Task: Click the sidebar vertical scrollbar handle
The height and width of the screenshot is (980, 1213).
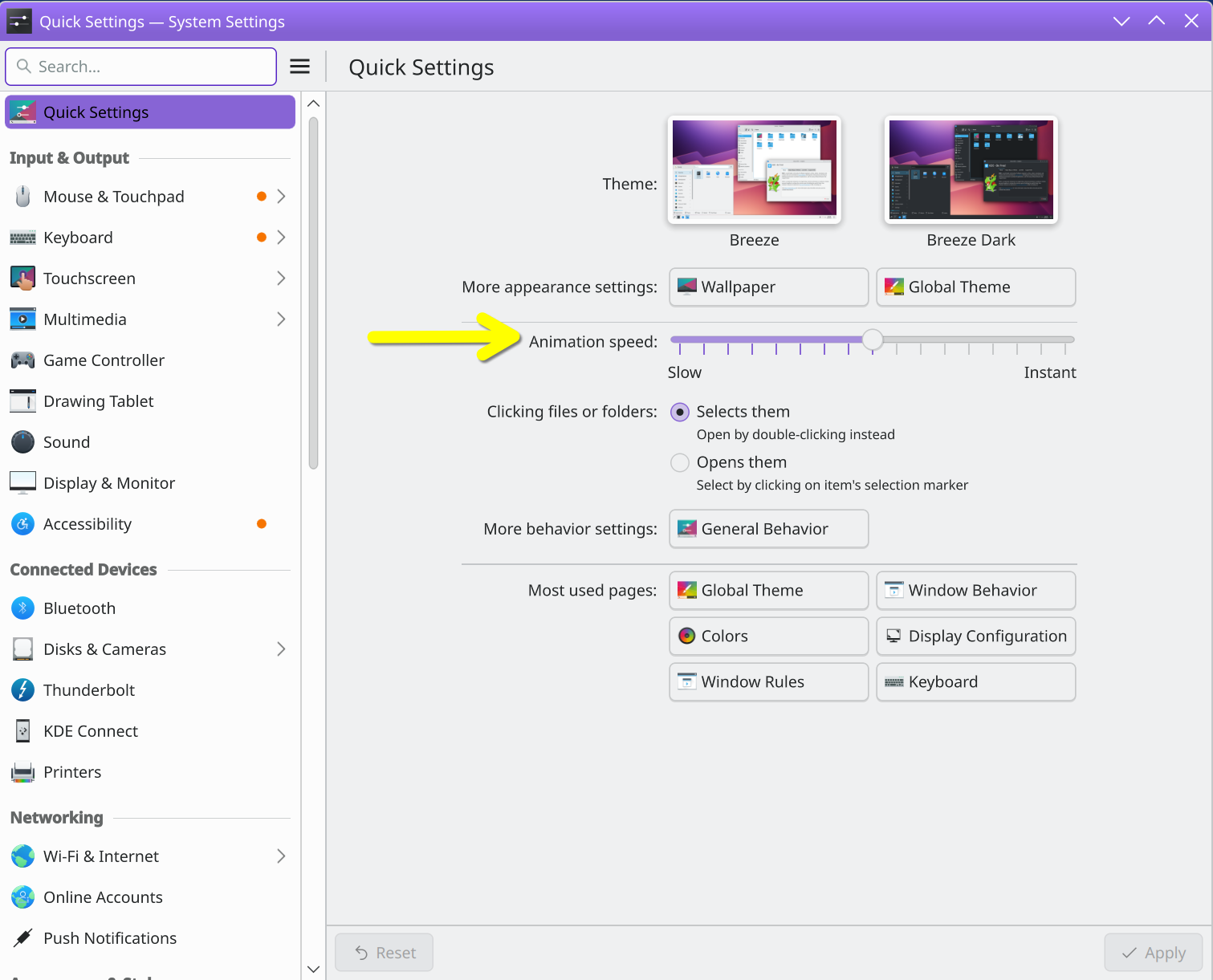Action: coord(314,293)
